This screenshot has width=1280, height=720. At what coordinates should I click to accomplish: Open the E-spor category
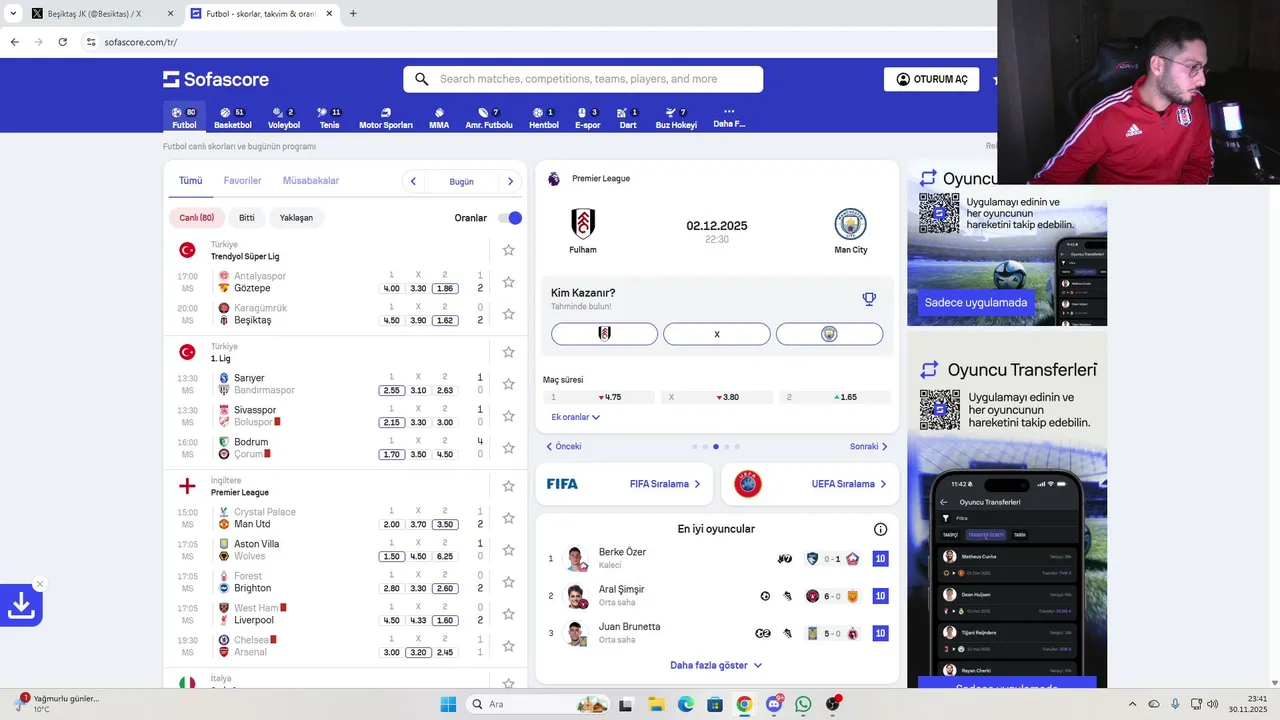[x=588, y=118]
